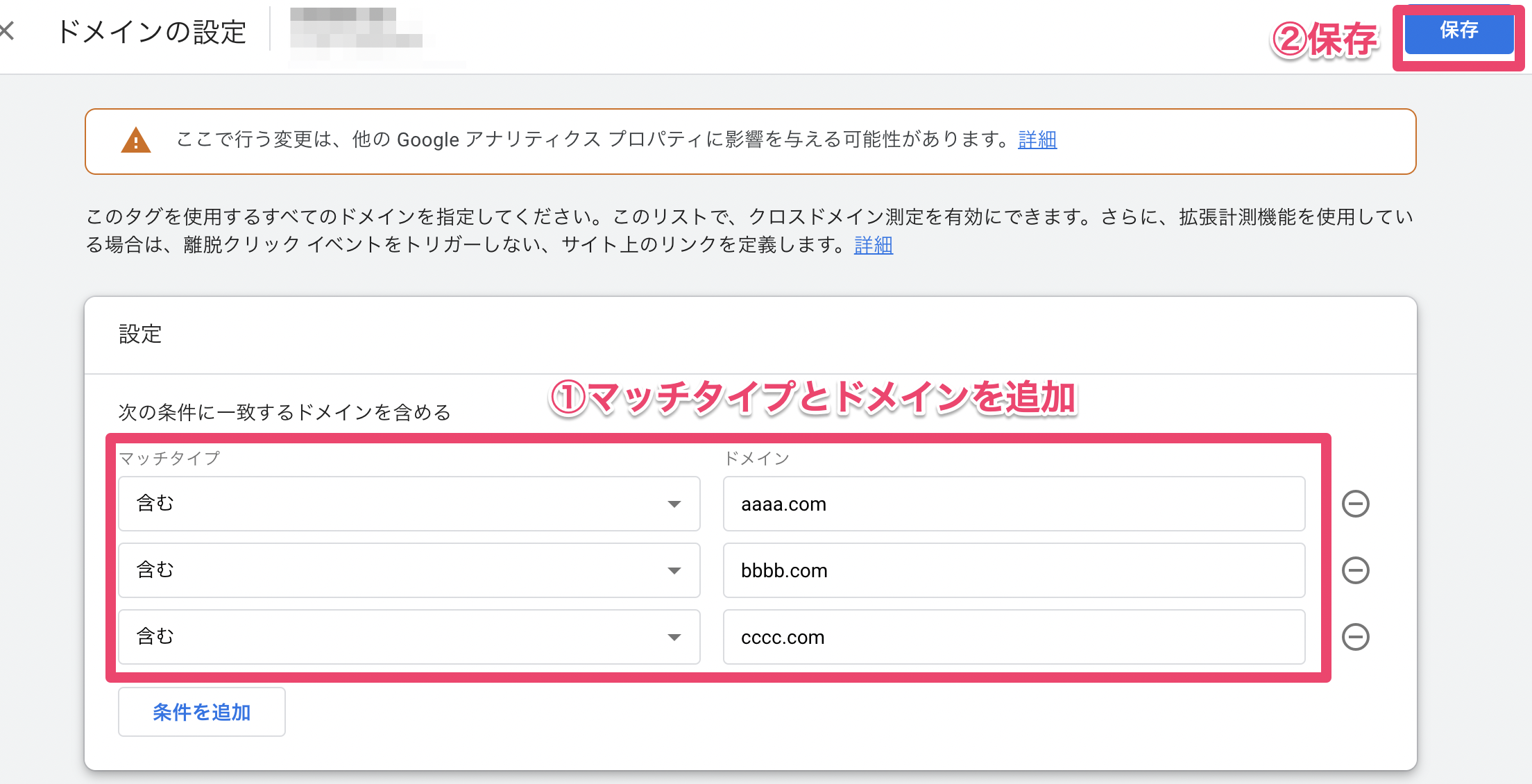Click 条件を追加 to add a condition
This screenshot has height=784, width=1532.
(x=201, y=712)
